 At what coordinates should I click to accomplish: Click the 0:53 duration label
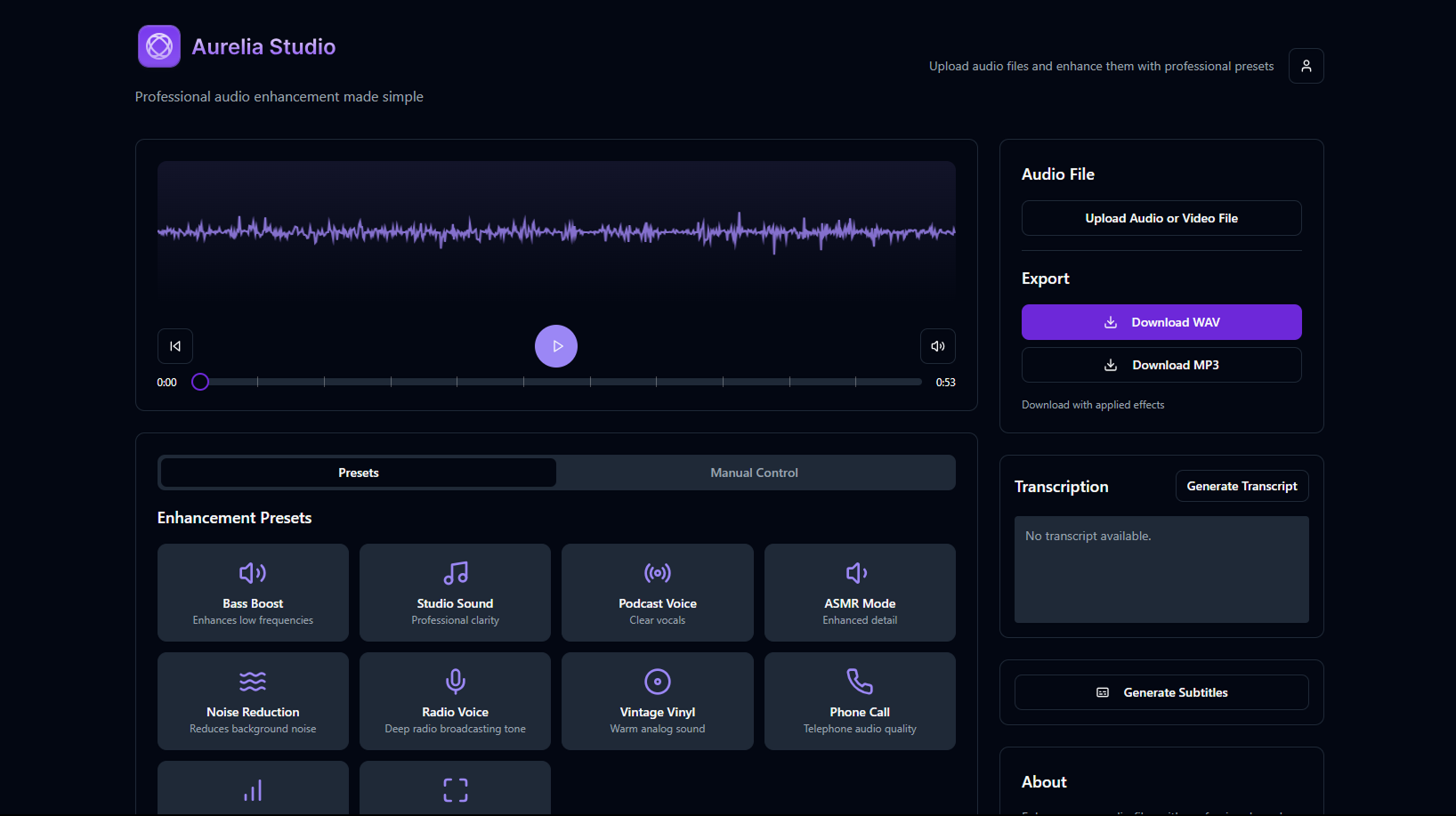click(945, 383)
